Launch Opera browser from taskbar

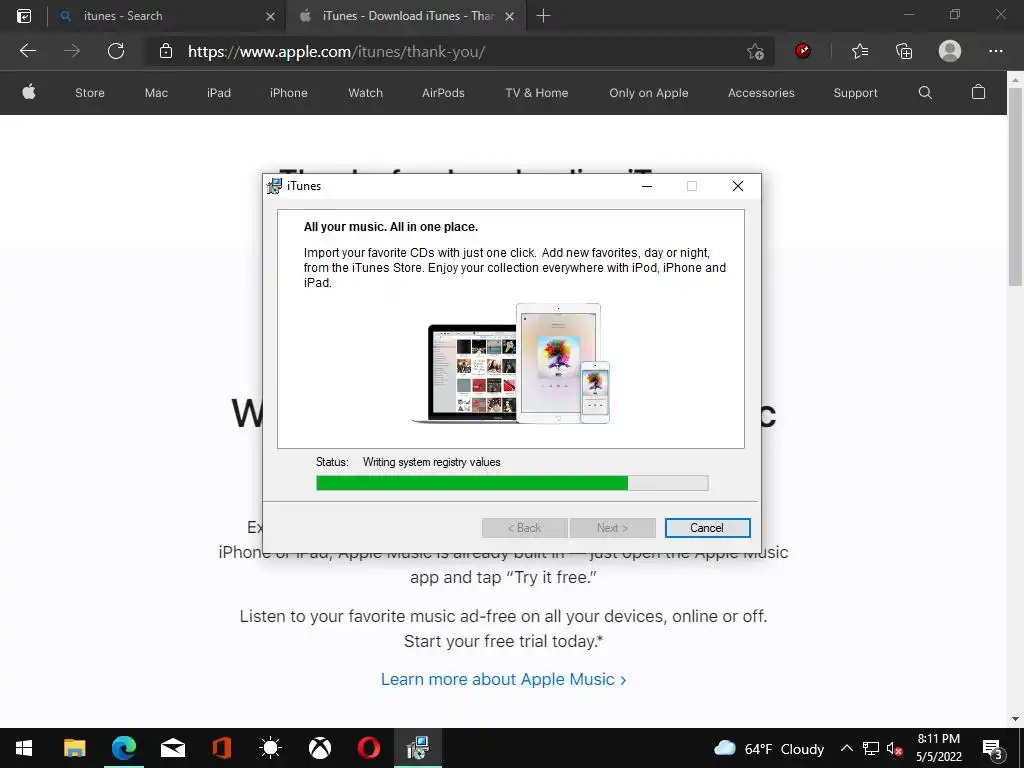(369, 748)
